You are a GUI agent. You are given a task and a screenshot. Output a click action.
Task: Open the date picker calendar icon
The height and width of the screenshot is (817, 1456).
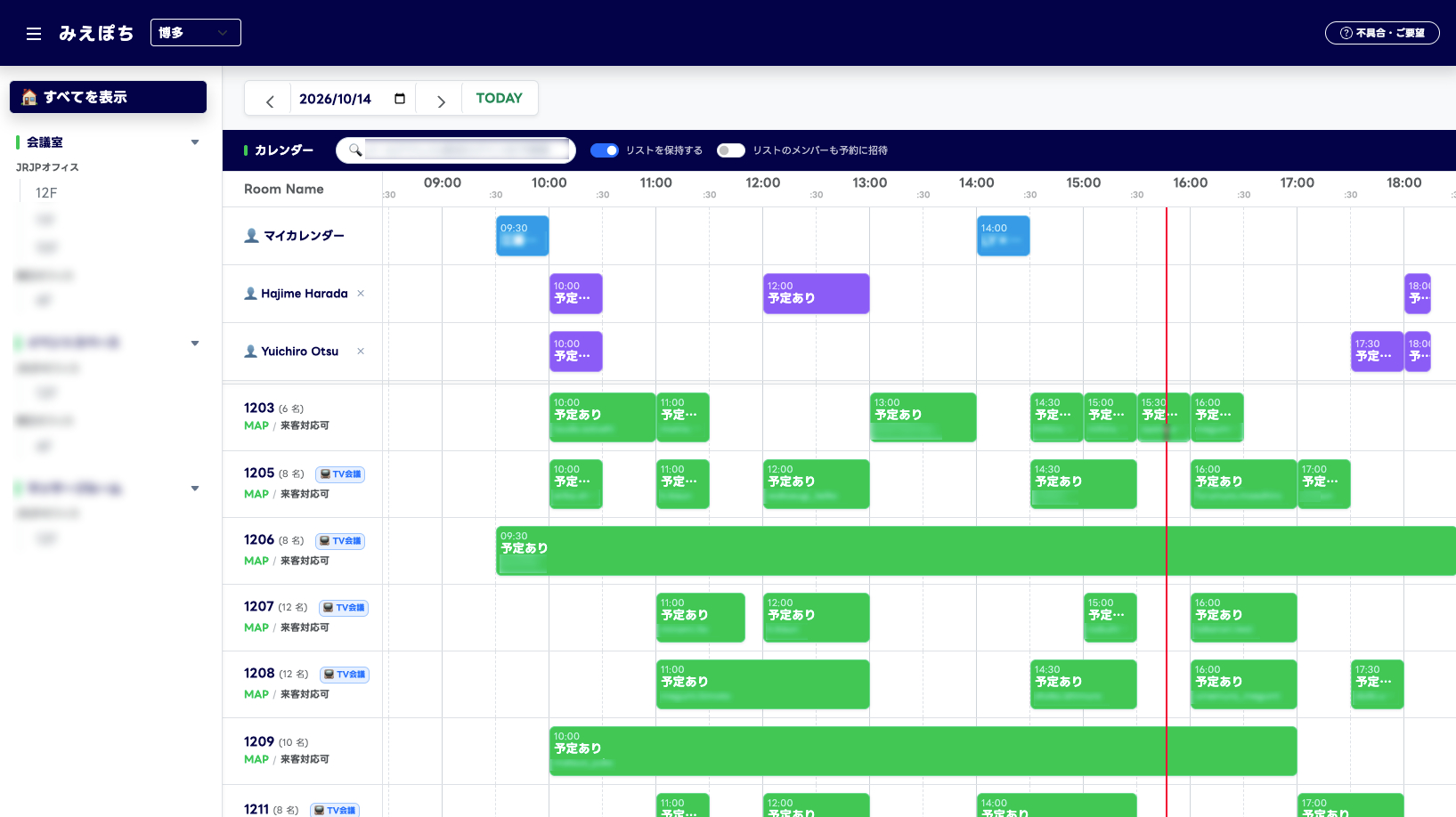click(400, 99)
